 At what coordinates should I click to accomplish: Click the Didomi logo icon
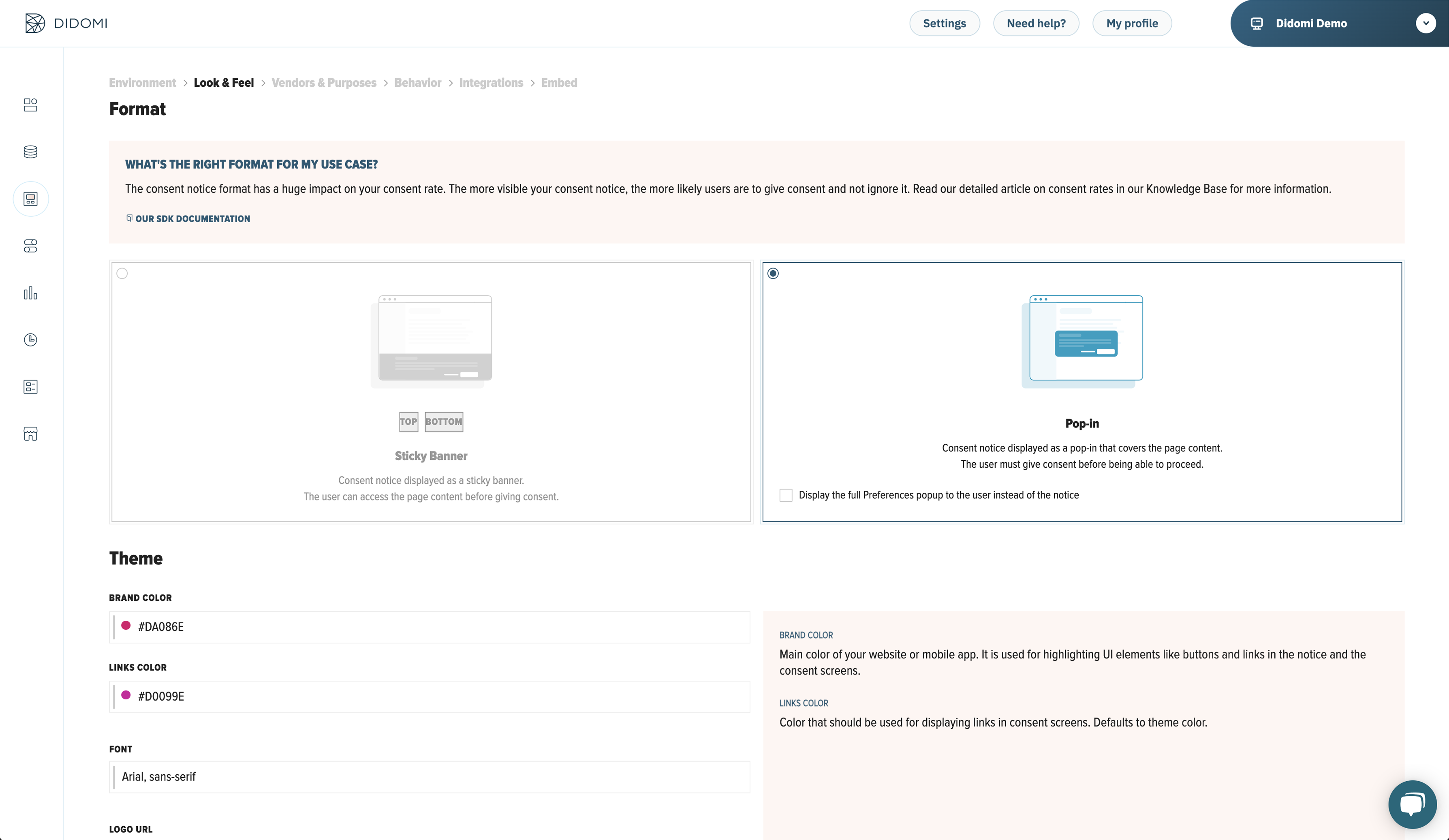point(34,23)
